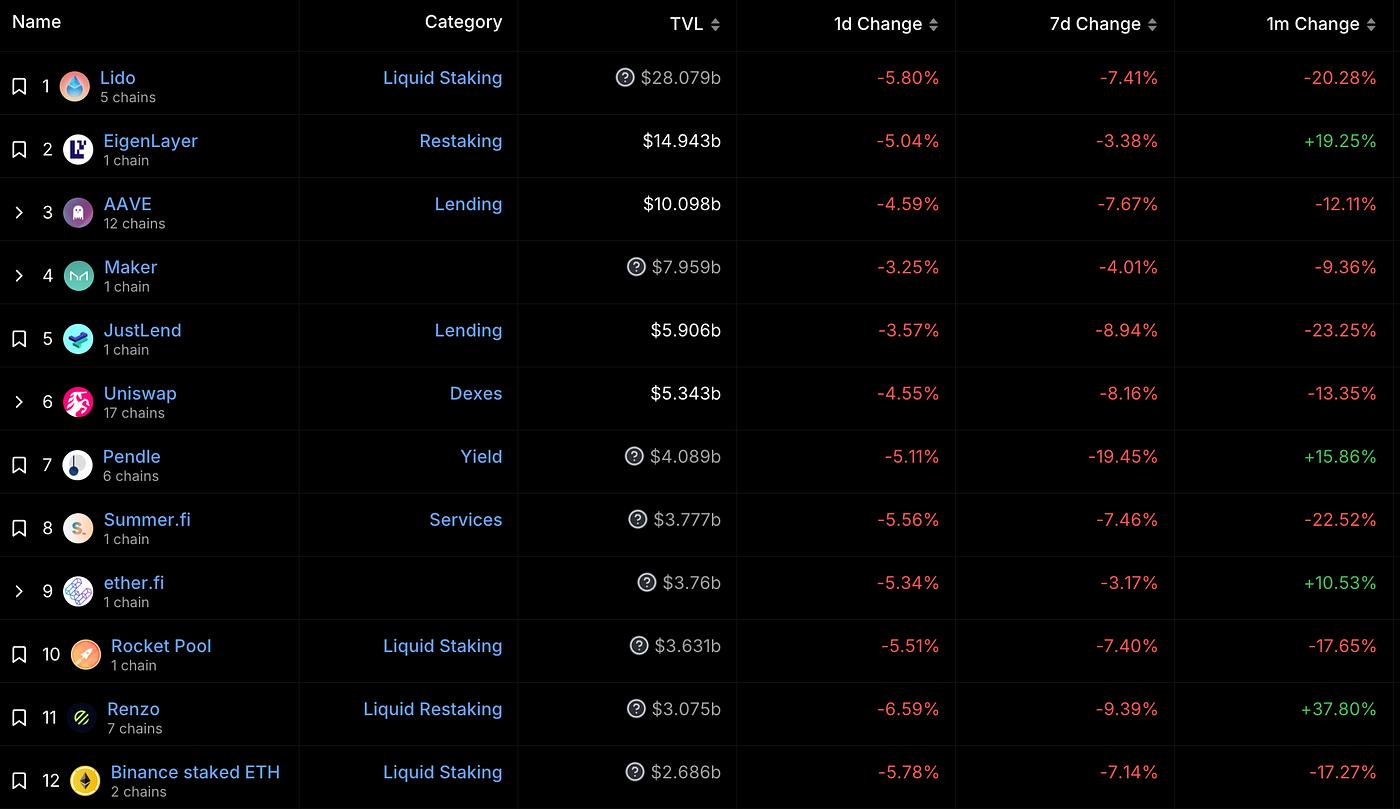
Task: Sort table by TVL column
Action: click(x=715, y=25)
